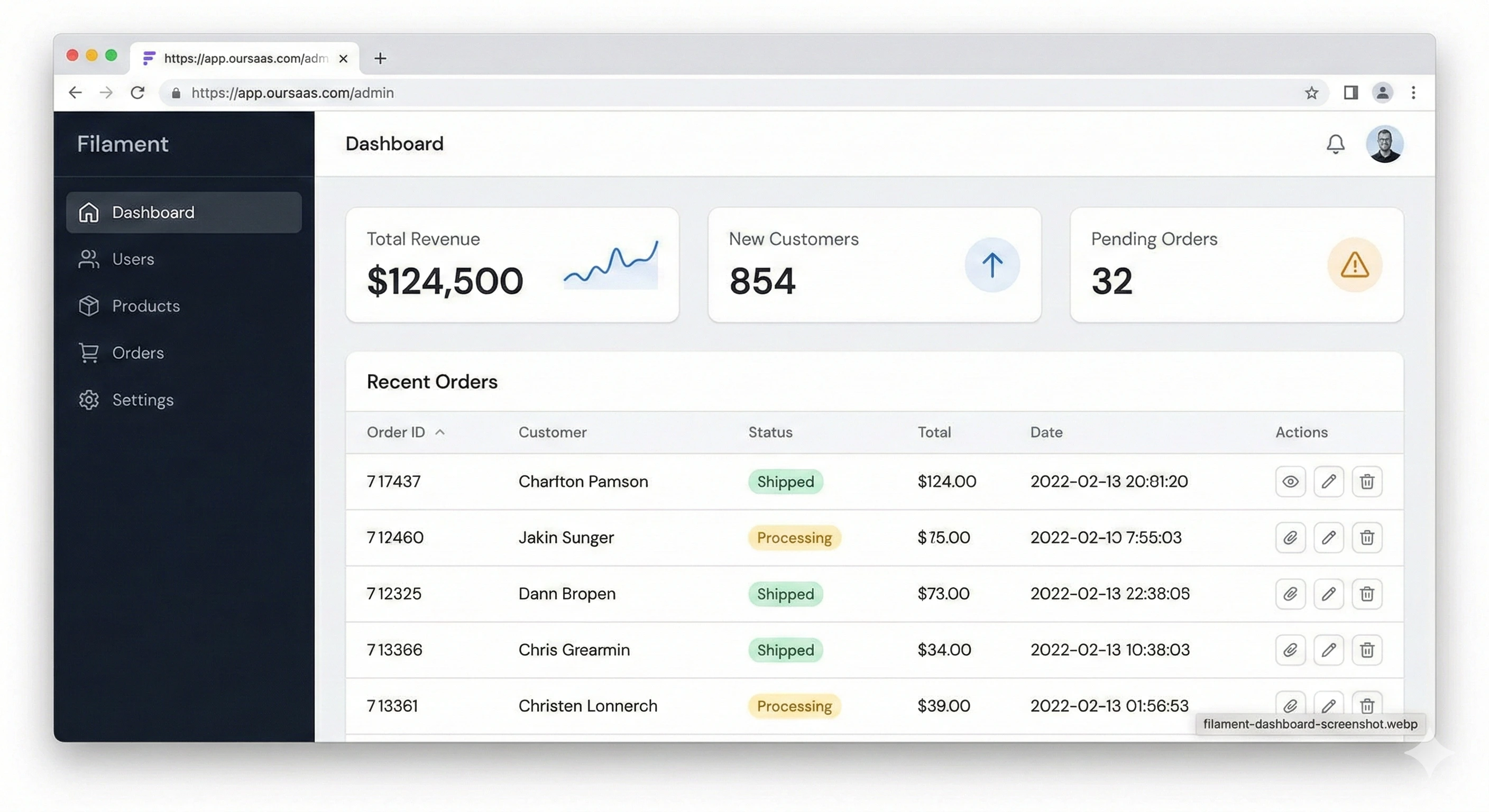Bookmark the page with the star icon
Image resolution: width=1489 pixels, height=812 pixels.
pos(1311,93)
